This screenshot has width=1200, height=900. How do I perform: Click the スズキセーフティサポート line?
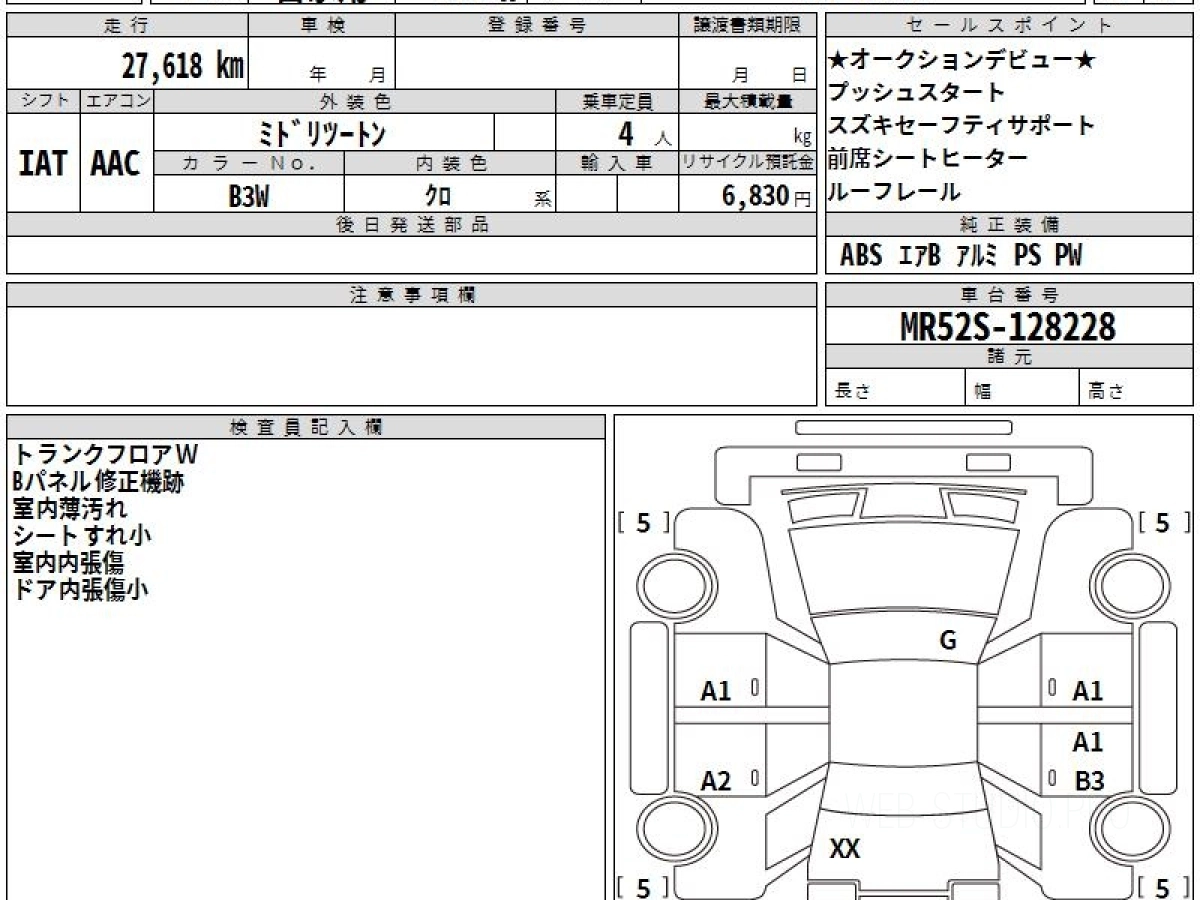pyautogui.click(x=962, y=126)
